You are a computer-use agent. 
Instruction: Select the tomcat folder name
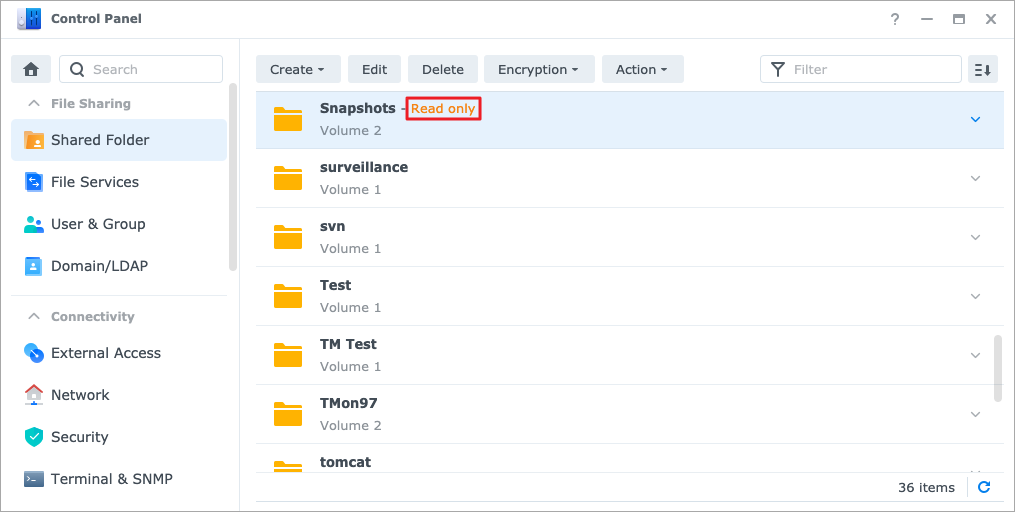346,462
